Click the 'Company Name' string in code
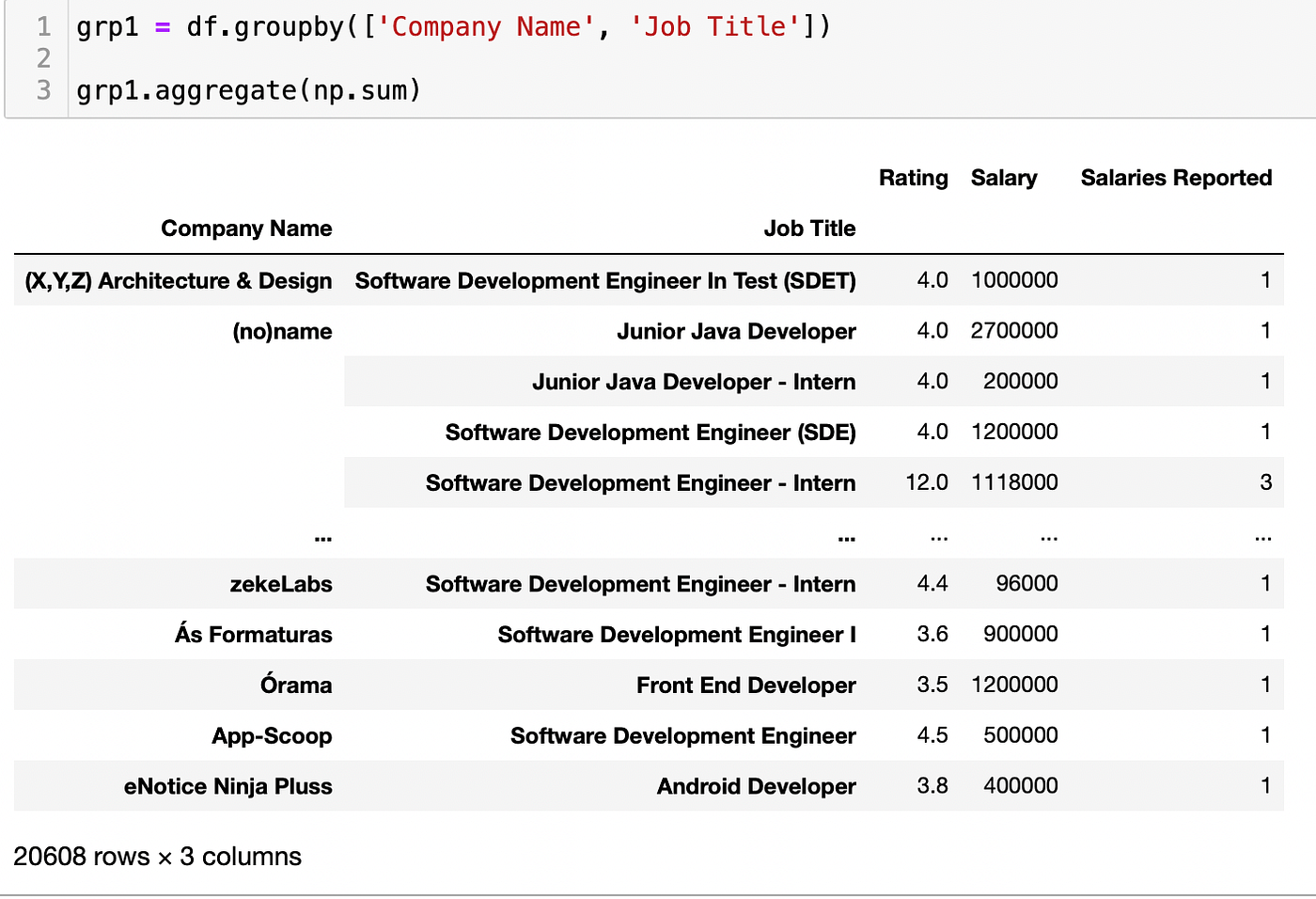 point(486,26)
